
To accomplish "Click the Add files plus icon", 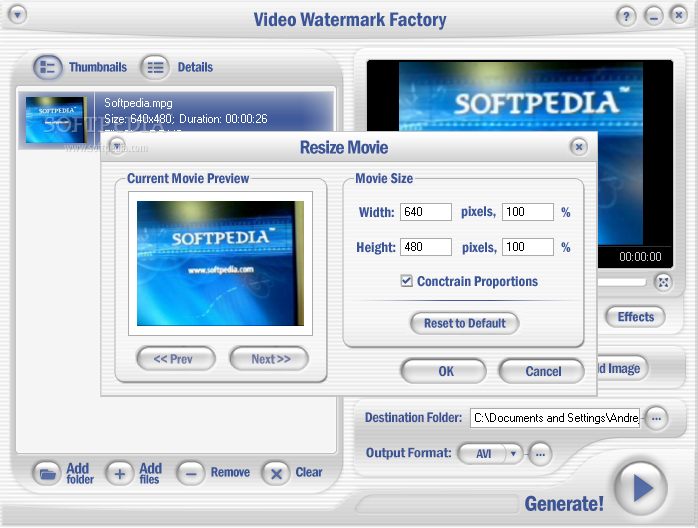I will pos(120,473).
